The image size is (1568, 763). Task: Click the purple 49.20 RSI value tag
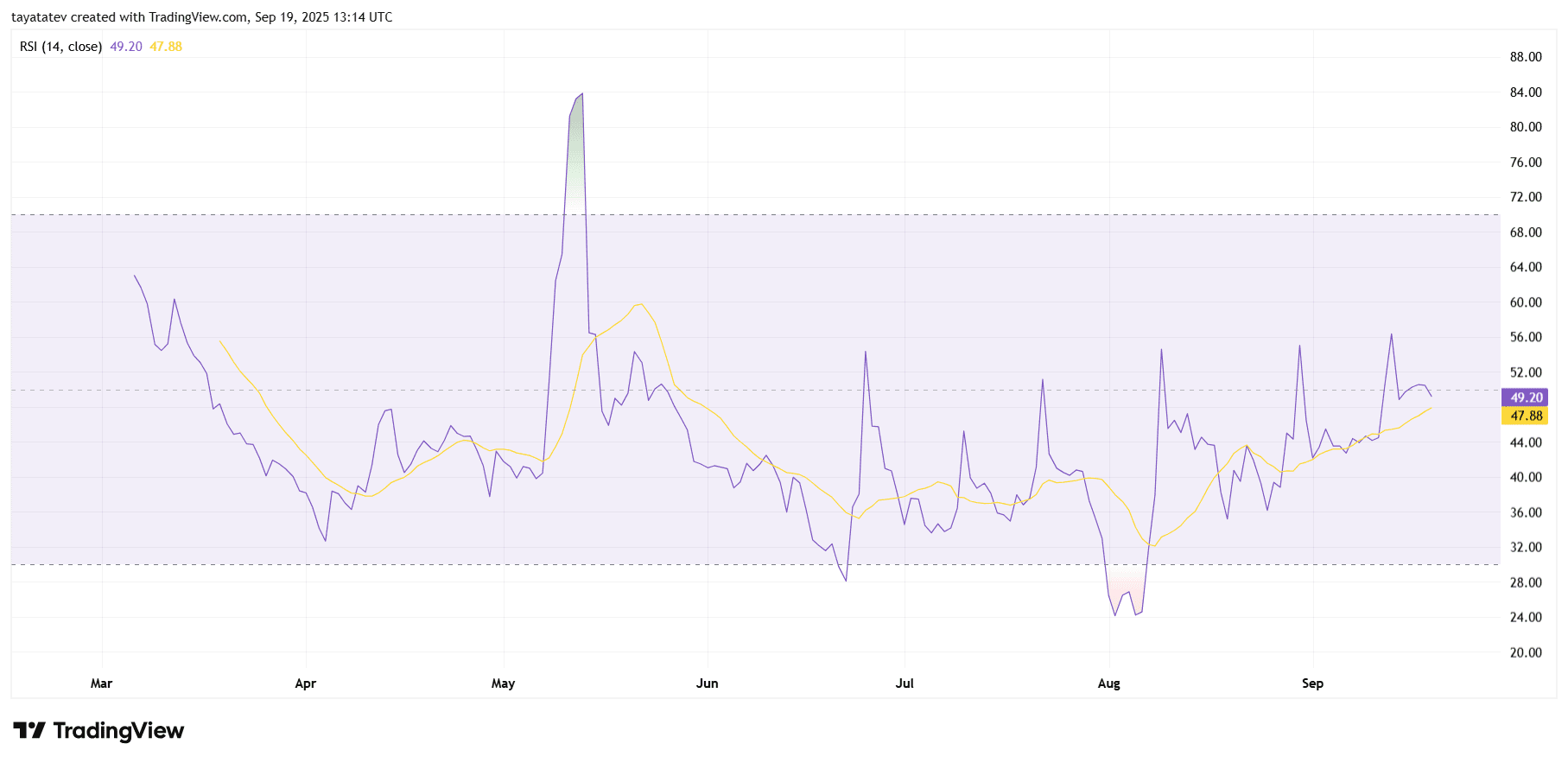pos(1526,397)
